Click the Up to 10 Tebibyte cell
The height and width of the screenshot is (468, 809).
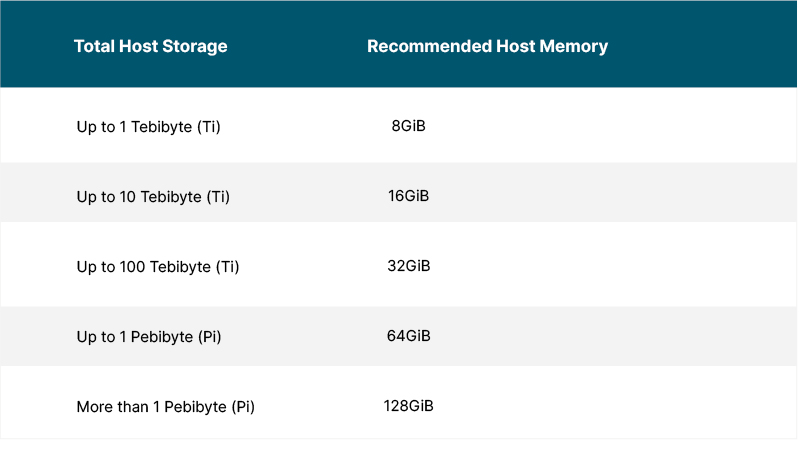[153, 197]
